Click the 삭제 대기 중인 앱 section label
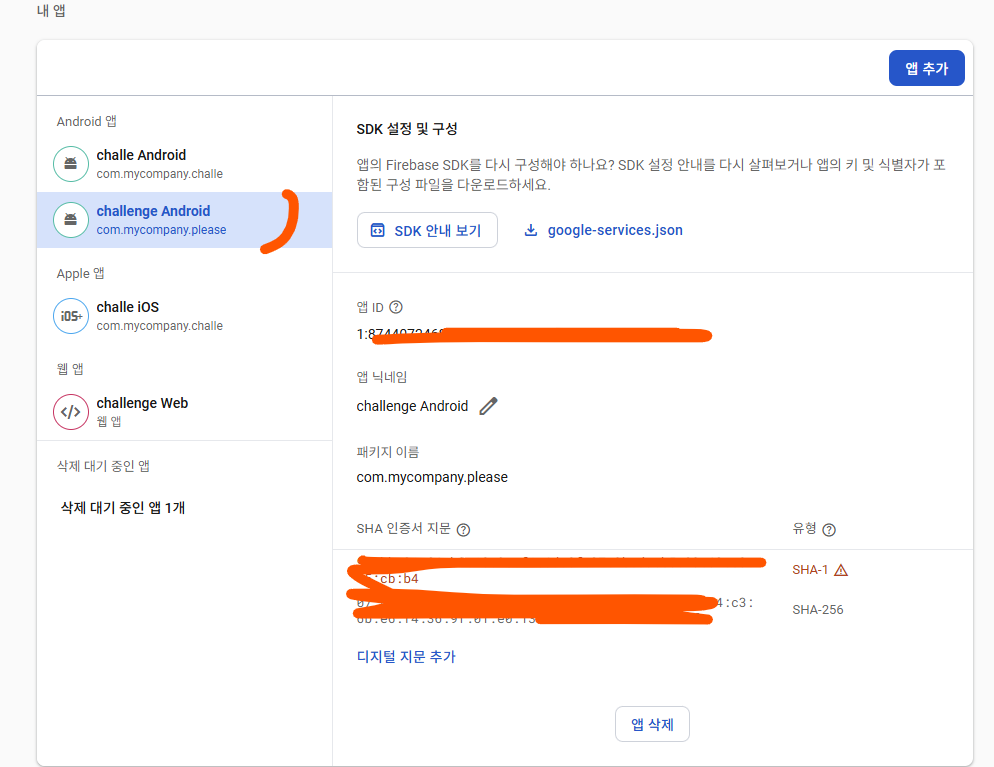The image size is (994, 767). pos(103,466)
